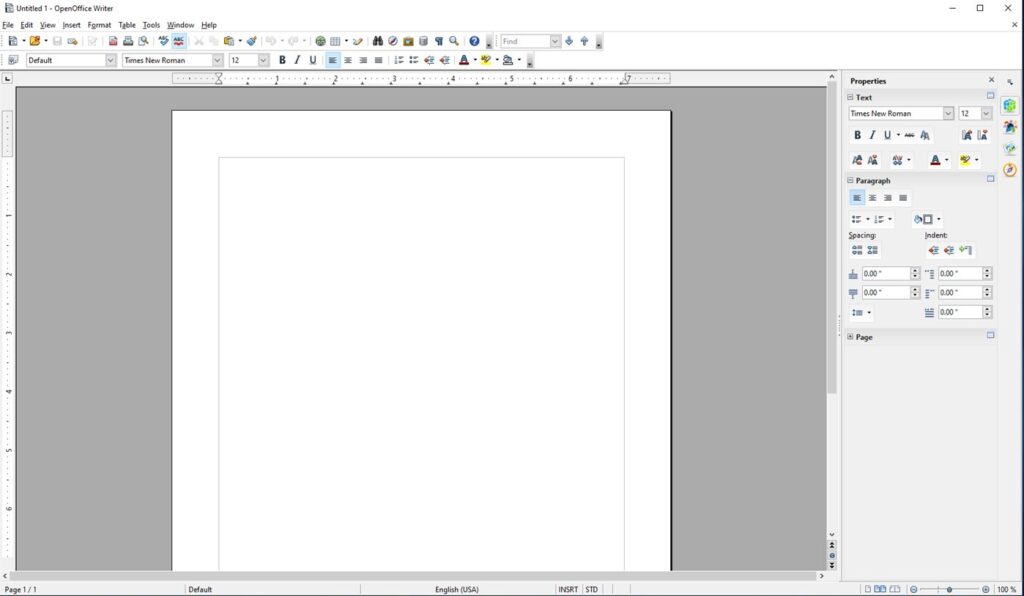
Task: Open the Insert menu
Action: (71, 25)
